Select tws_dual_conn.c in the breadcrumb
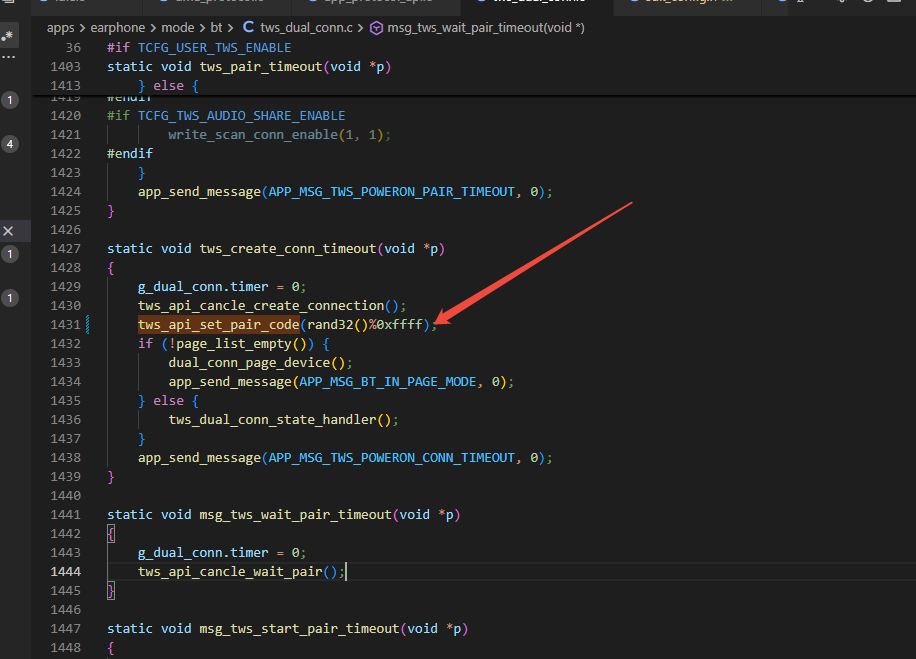Image resolution: width=916 pixels, height=659 pixels. (x=306, y=27)
